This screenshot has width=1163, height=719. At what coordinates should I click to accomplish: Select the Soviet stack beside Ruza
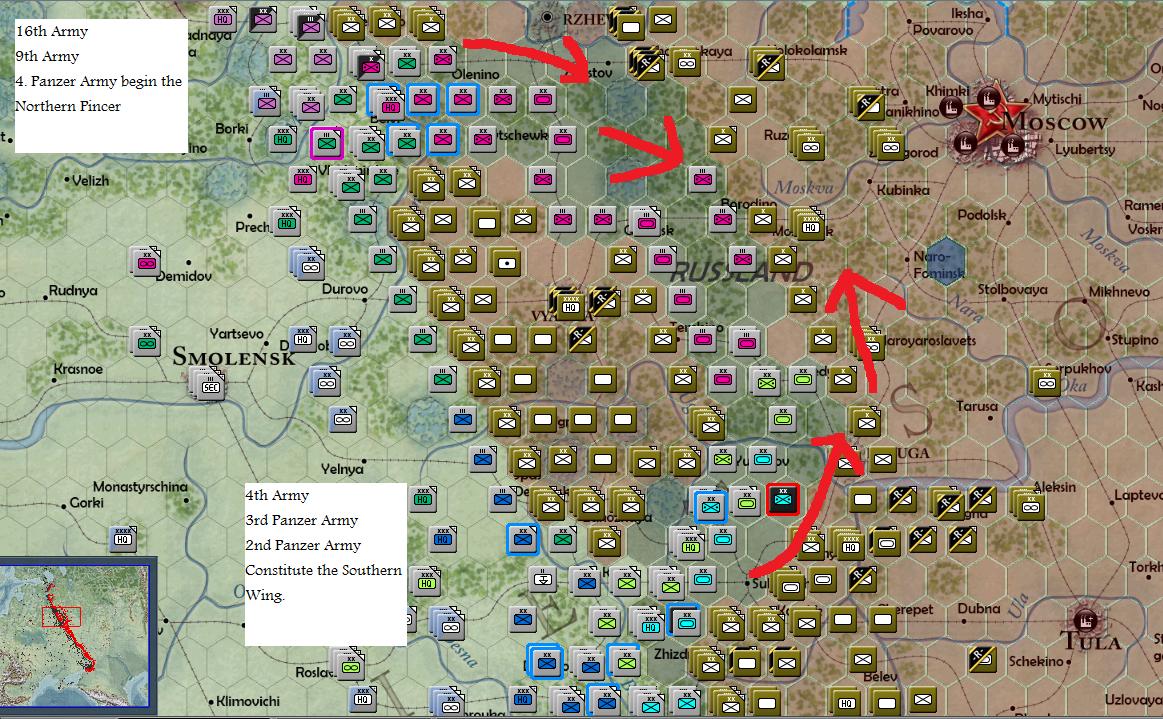pos(808,144)
